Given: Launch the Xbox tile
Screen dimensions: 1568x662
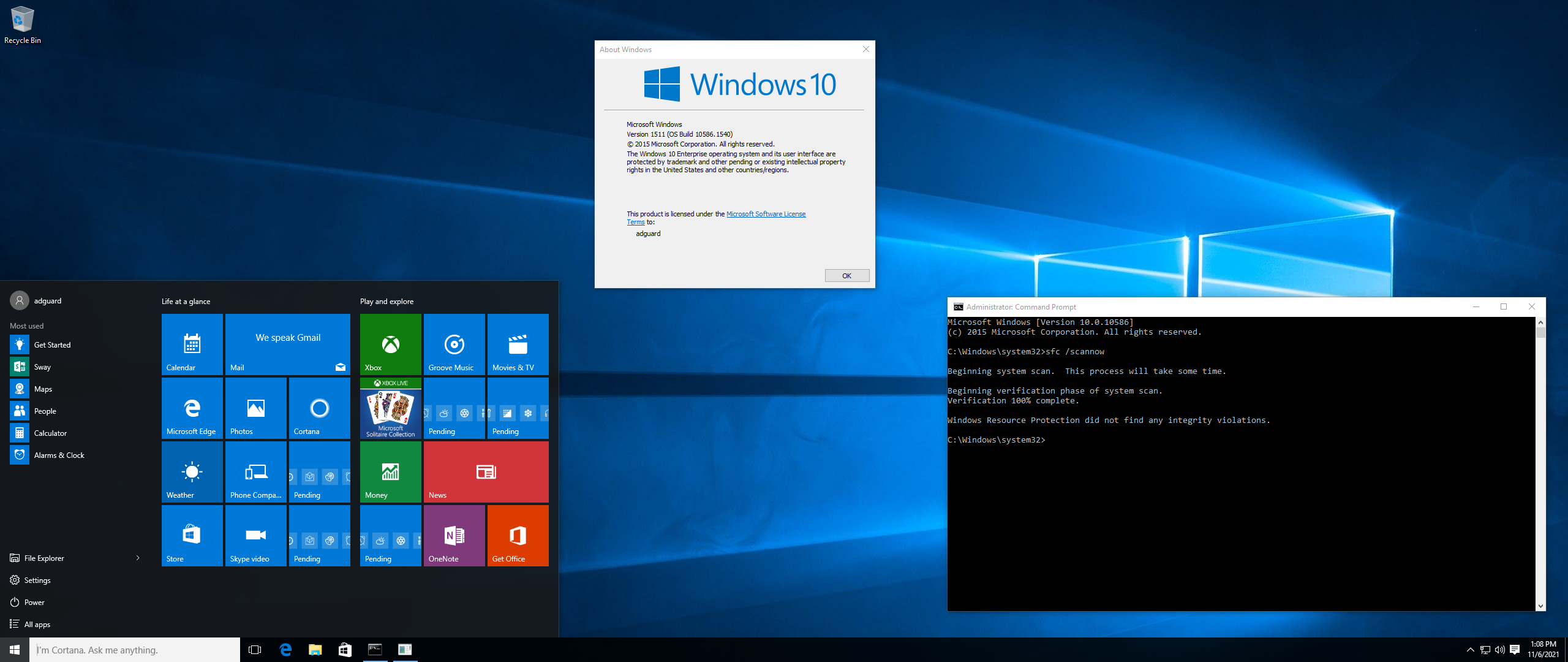Looking at the screenshot, I should 391,344.
